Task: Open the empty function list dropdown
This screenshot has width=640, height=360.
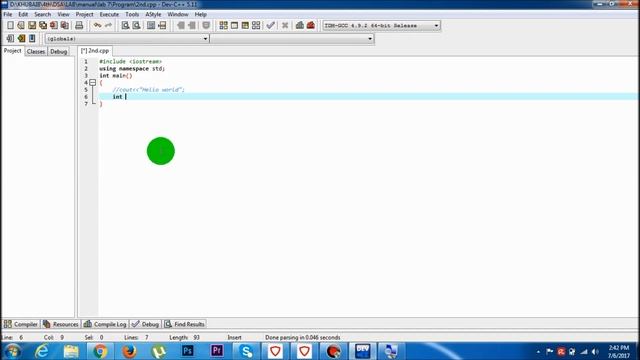Action: [292, 39]
